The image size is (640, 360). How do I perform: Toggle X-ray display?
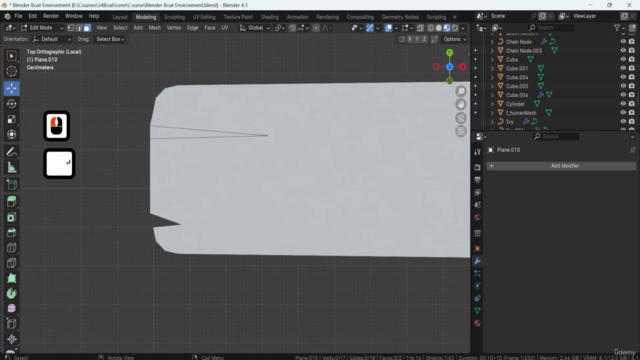[420, 28]
